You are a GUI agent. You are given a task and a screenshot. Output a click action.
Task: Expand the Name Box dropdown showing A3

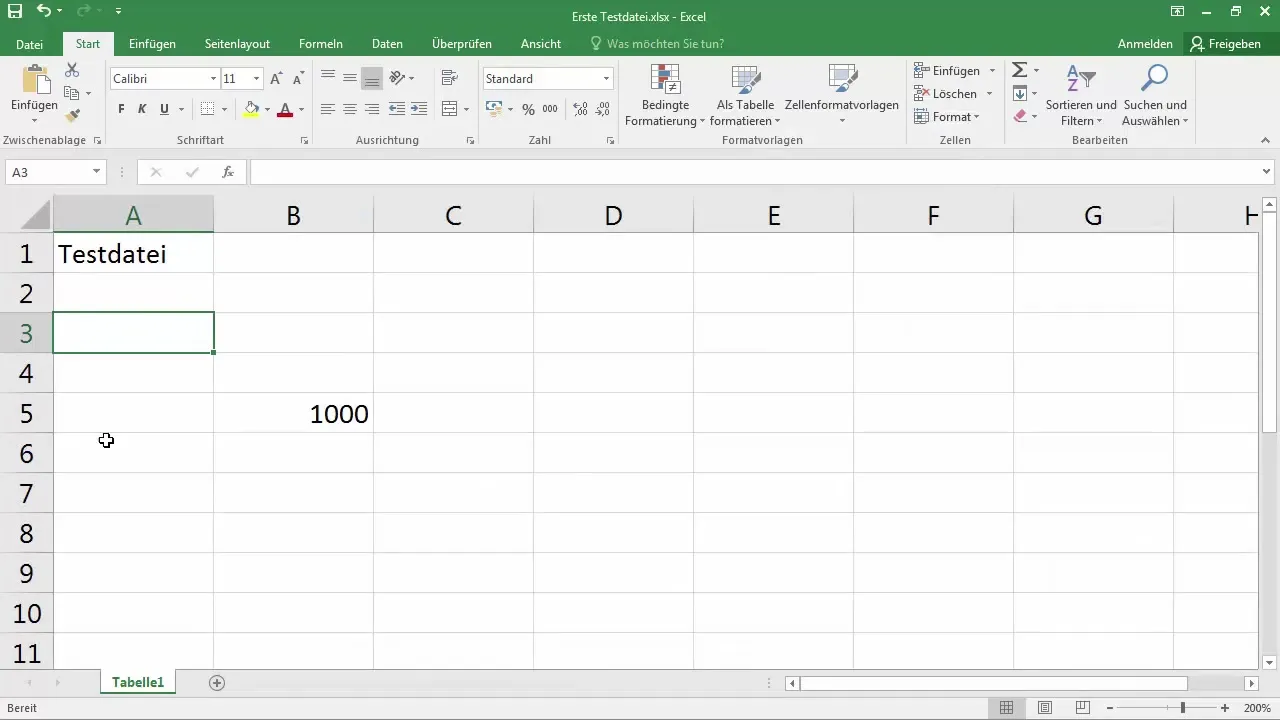pos(96,172)
